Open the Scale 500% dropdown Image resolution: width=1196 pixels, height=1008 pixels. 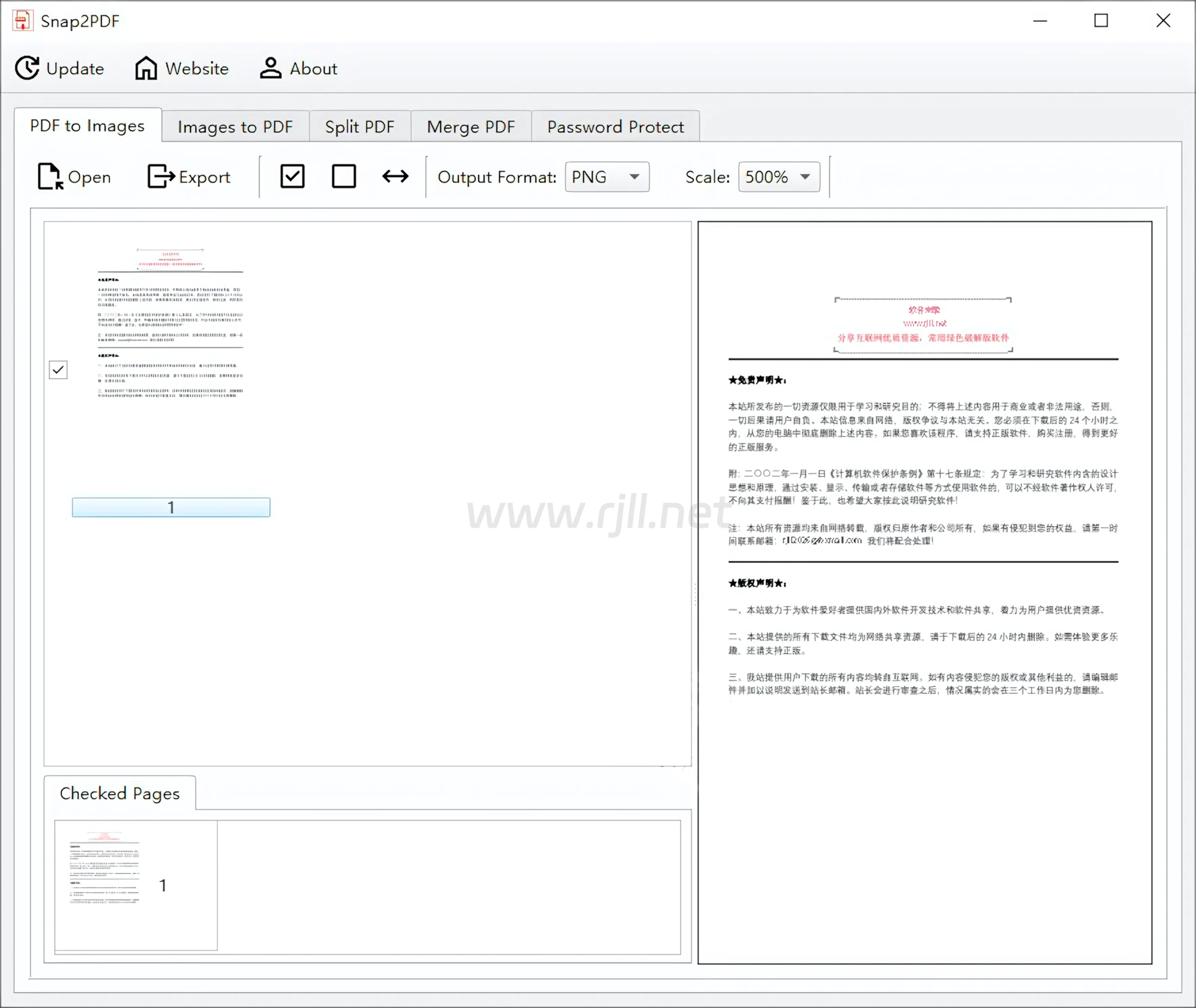pyautogui.click(x=779, y=177)
